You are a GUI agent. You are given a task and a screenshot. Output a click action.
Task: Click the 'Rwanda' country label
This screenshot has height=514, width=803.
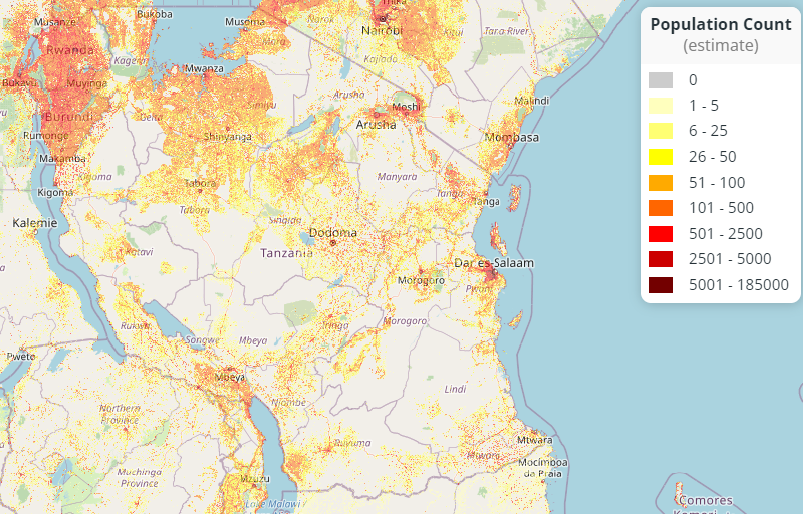(x=70, y=50)
